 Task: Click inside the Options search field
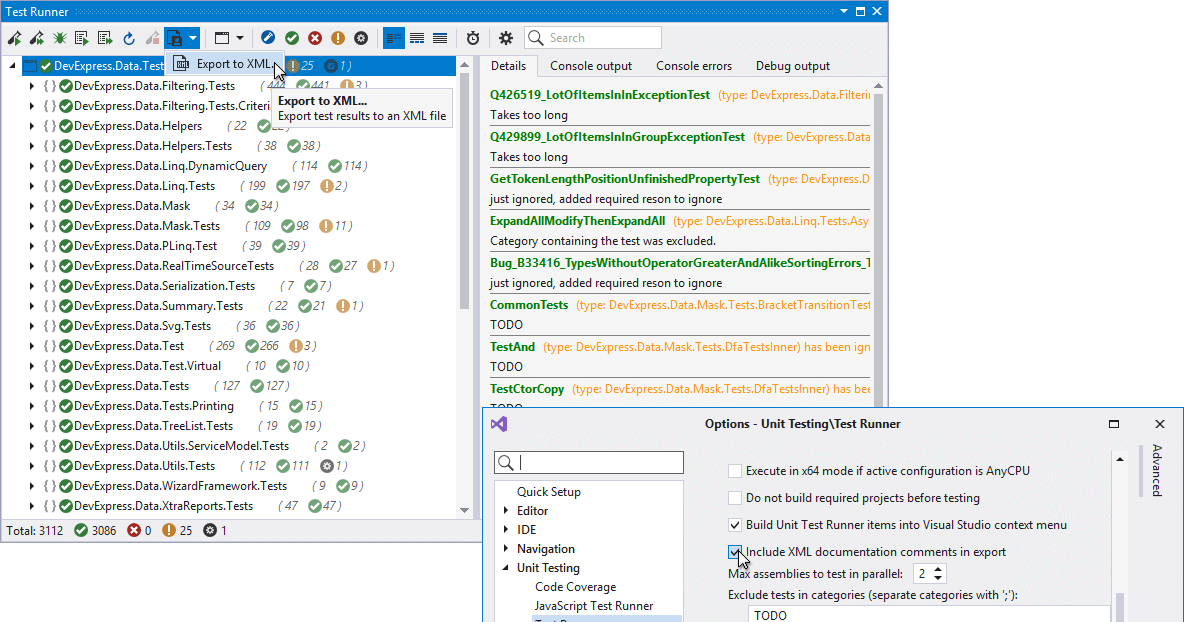[x=588, y=462]
